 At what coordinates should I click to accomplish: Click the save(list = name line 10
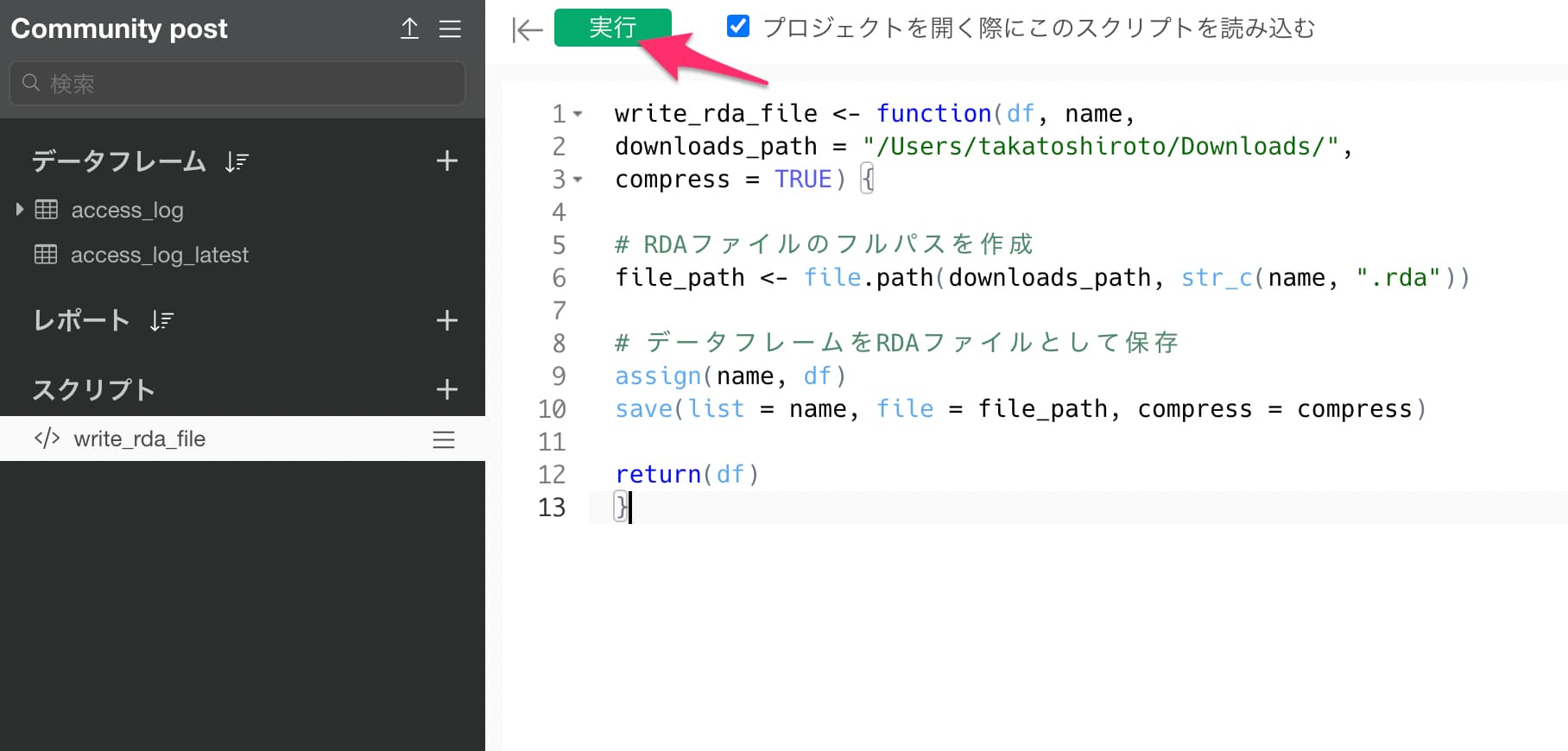point(1021,408)
